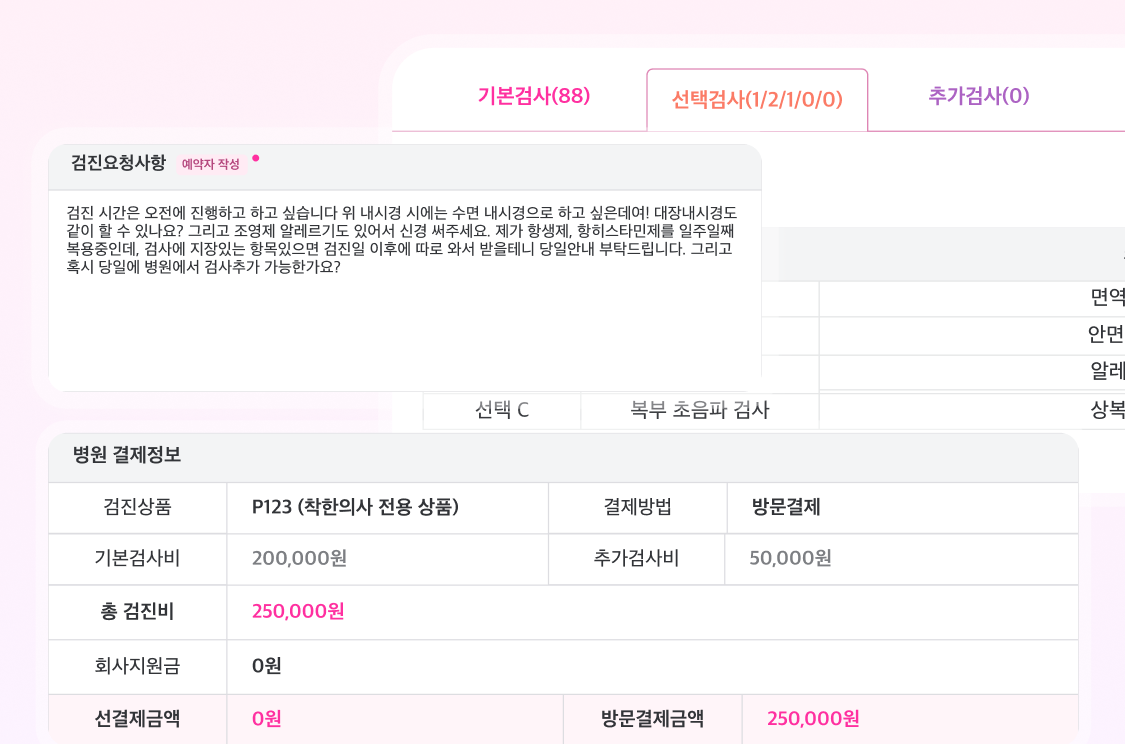Open the 기본검사(88) tab
1125x744 pixels.
coord(534,95)
